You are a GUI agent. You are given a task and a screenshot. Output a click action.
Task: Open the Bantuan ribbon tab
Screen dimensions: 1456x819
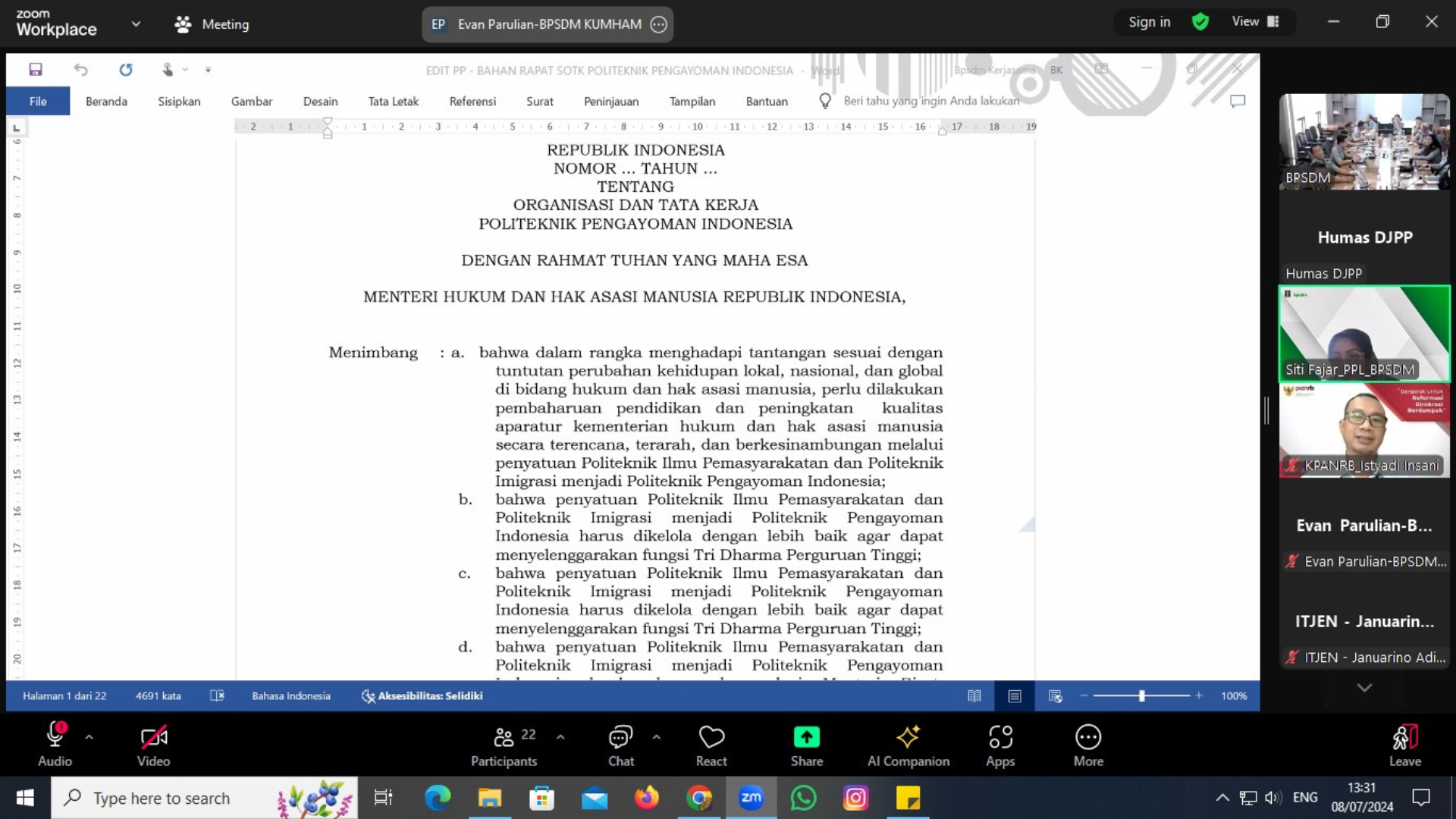(x=767, y=101)
